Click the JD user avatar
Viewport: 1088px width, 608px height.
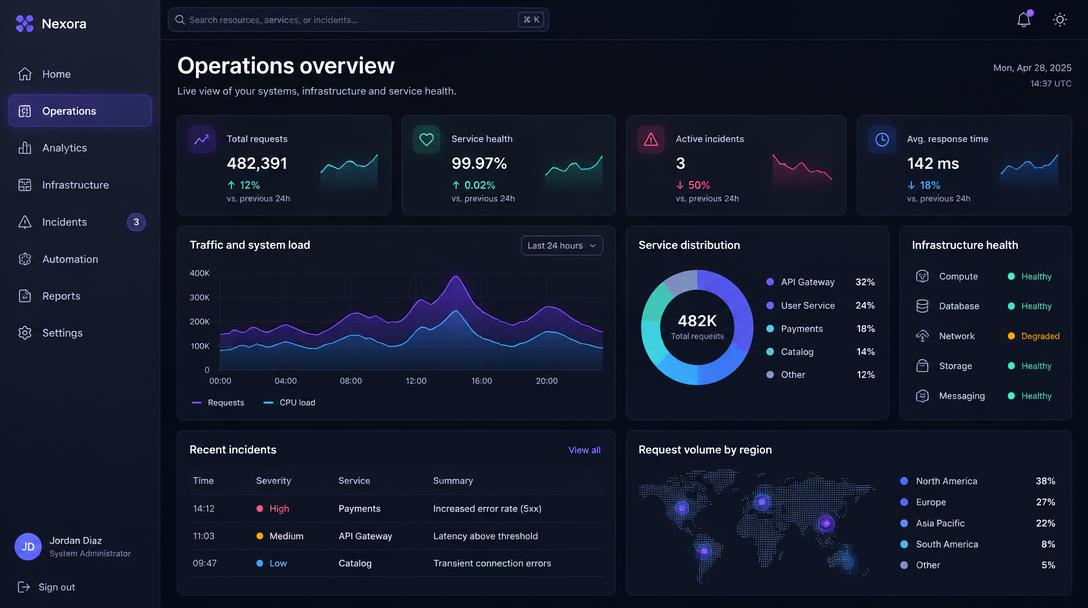point(28,546)
